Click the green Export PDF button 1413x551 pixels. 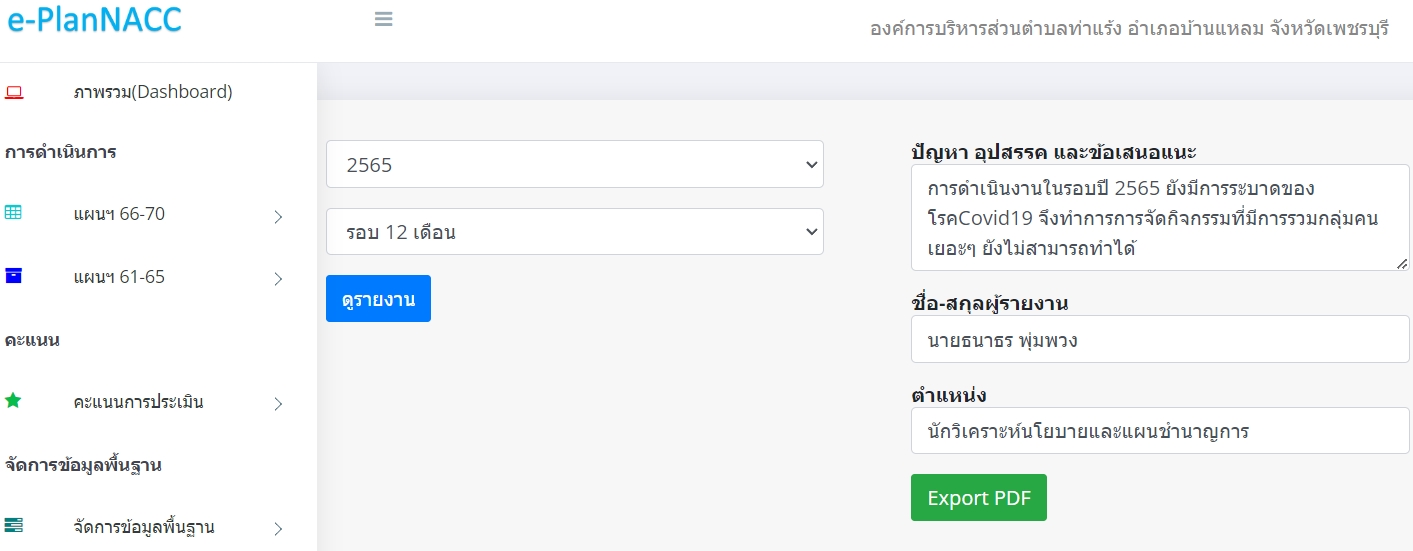click(979, 498)
